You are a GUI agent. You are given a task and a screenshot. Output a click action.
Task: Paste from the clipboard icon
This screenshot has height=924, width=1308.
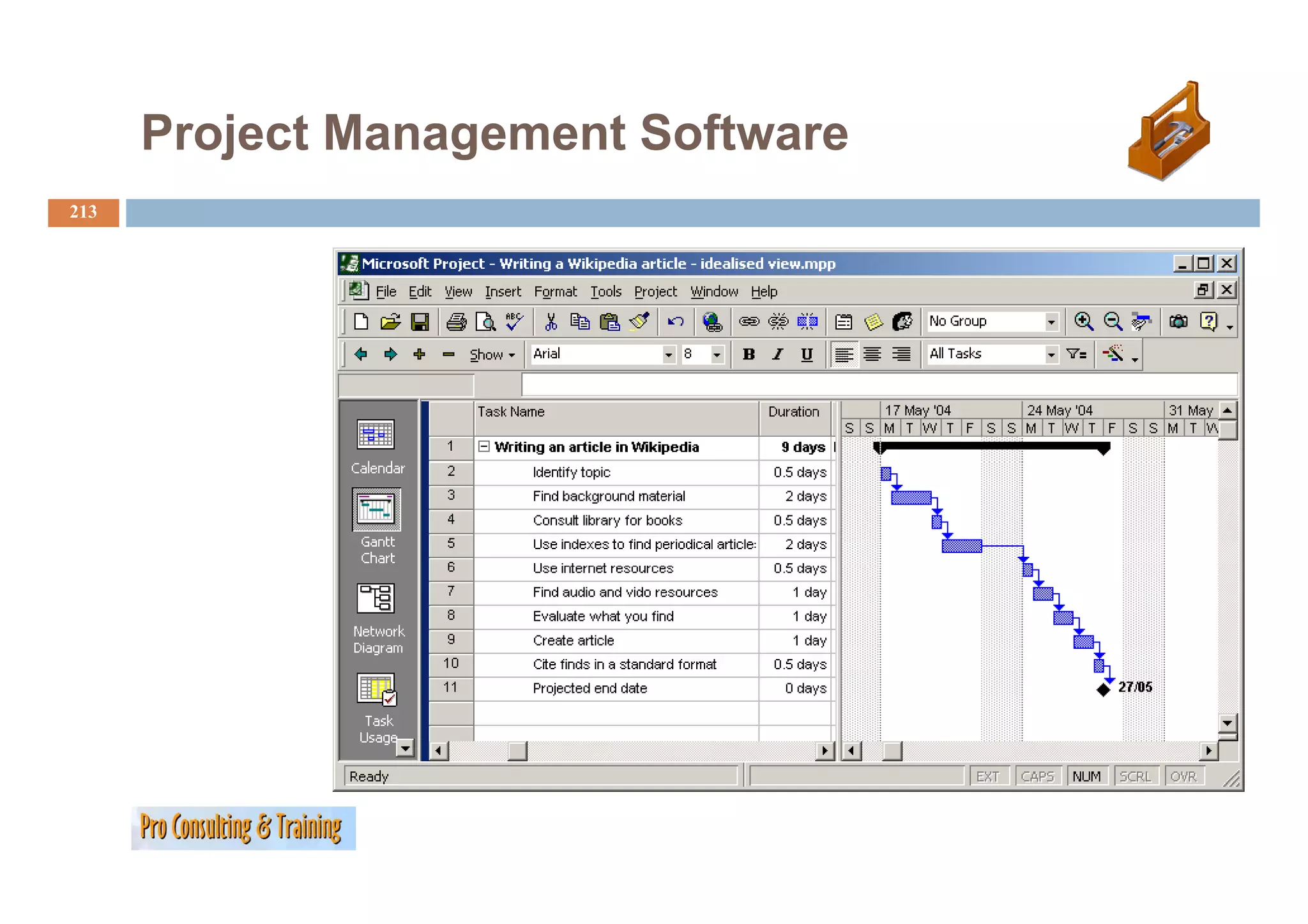pyautogui.click(x=609, y=321)
